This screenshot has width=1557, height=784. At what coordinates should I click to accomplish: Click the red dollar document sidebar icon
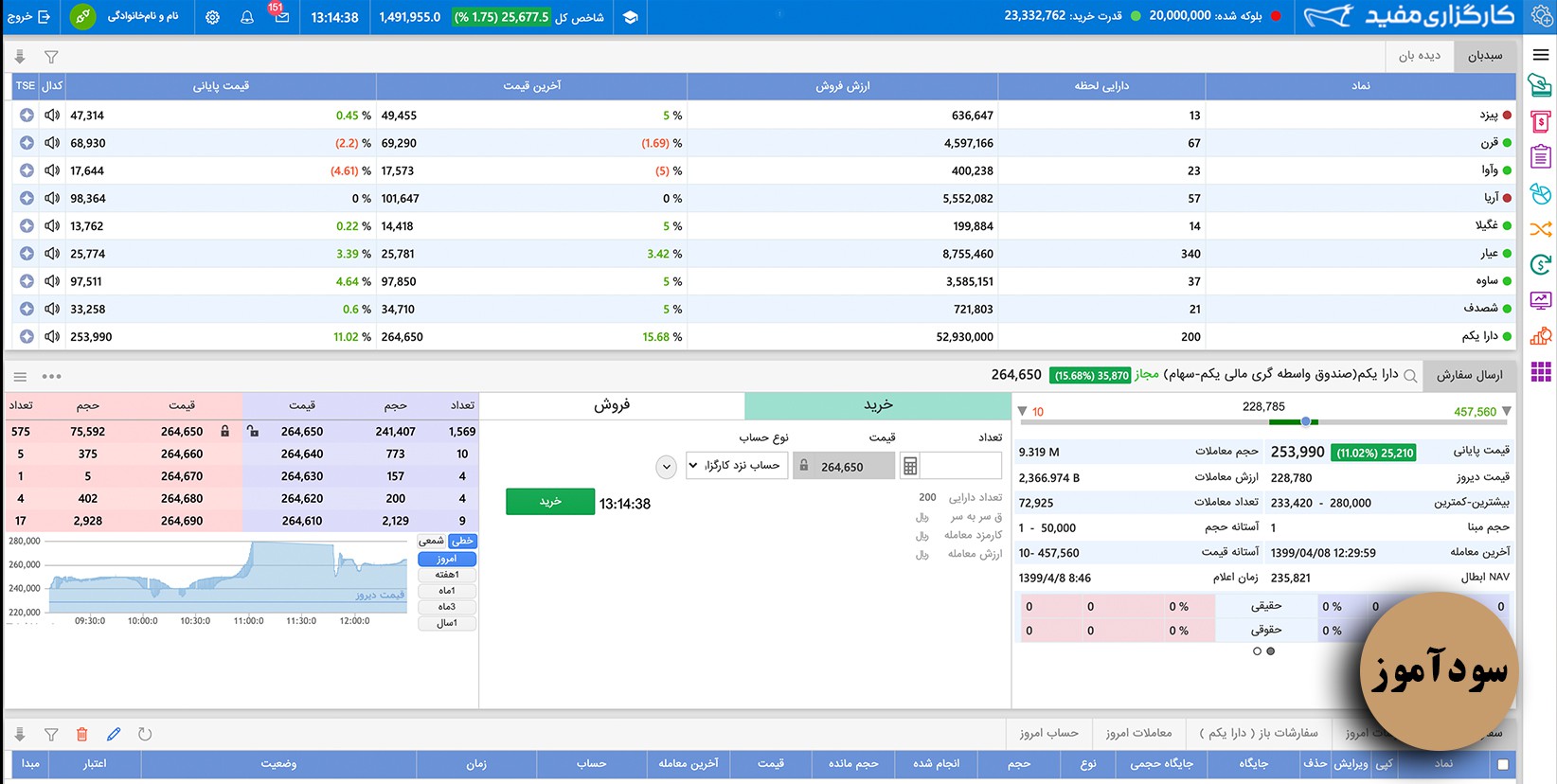(x=1541, y=121)
